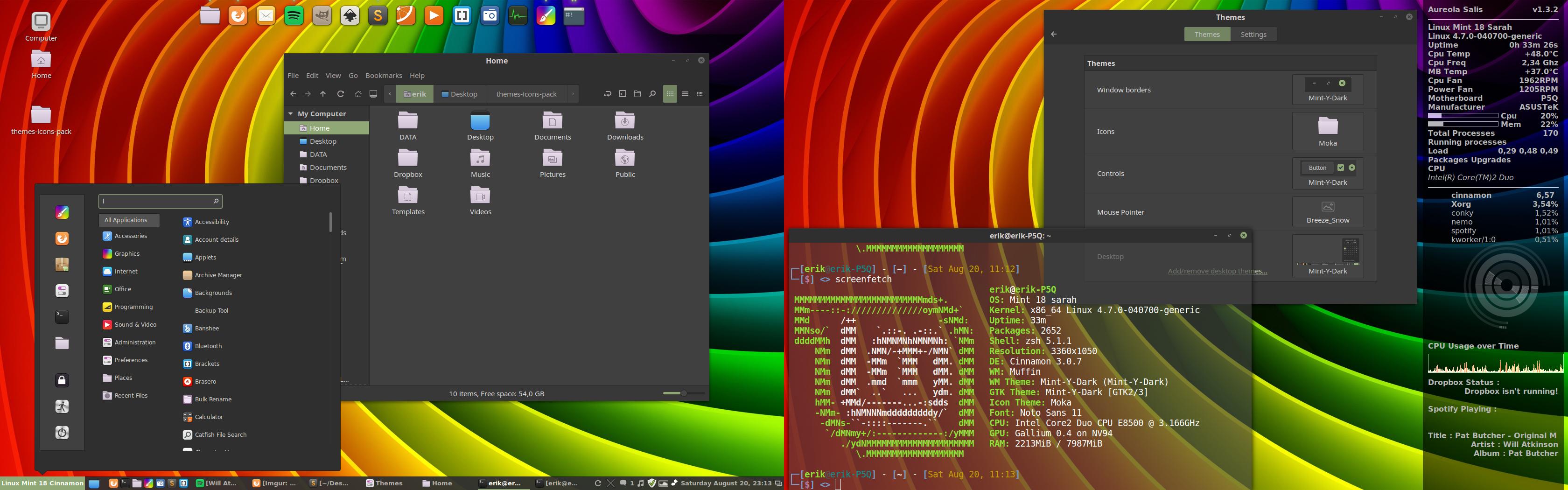Go back in the Home file manager toolbar
This screenshot has width=1568, height=490.
pyautogui.click(x=294, y=94)
